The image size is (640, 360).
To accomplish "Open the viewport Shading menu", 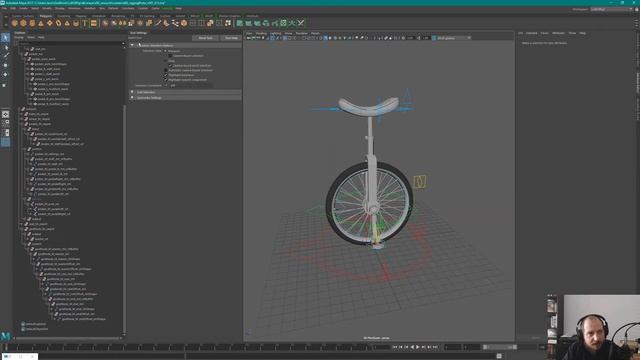I will click(261, 33).
